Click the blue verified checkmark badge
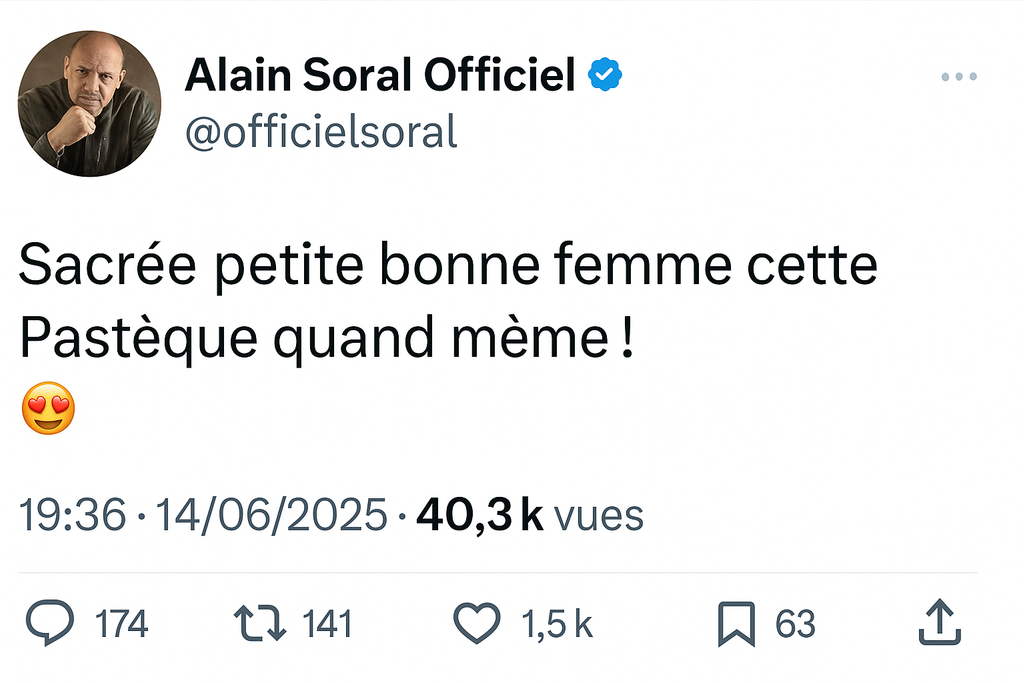Viewport: 1024px width, 683px height. 605,74
